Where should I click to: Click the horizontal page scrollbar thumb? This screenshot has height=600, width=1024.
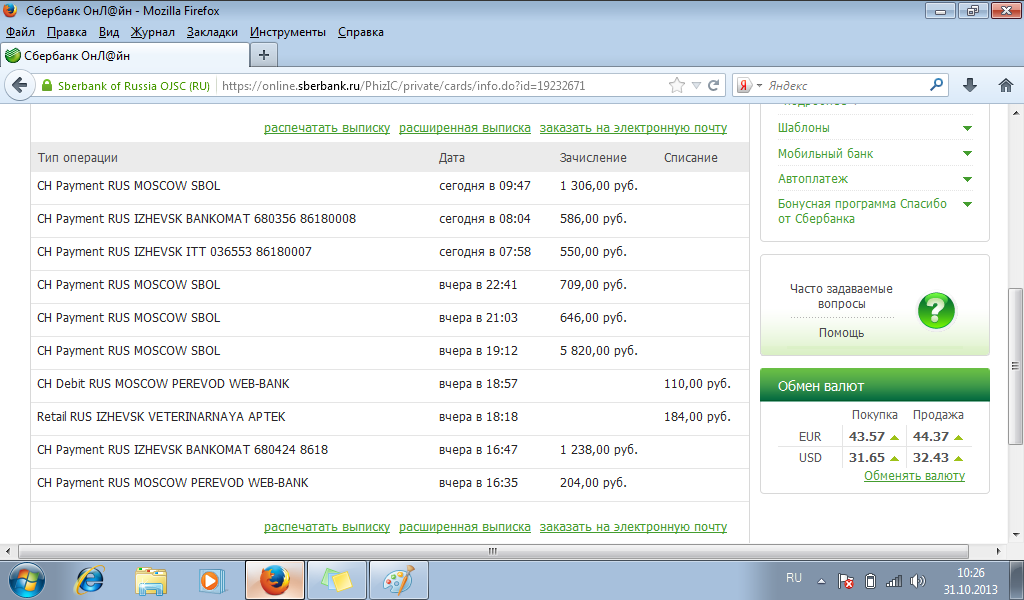point(492,551)
